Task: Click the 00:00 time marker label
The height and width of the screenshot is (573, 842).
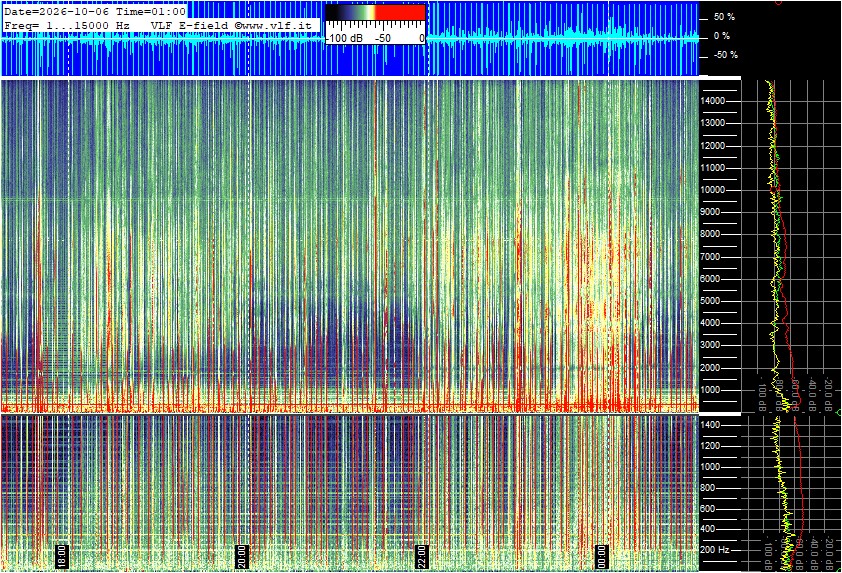Action: coord(602,556)
